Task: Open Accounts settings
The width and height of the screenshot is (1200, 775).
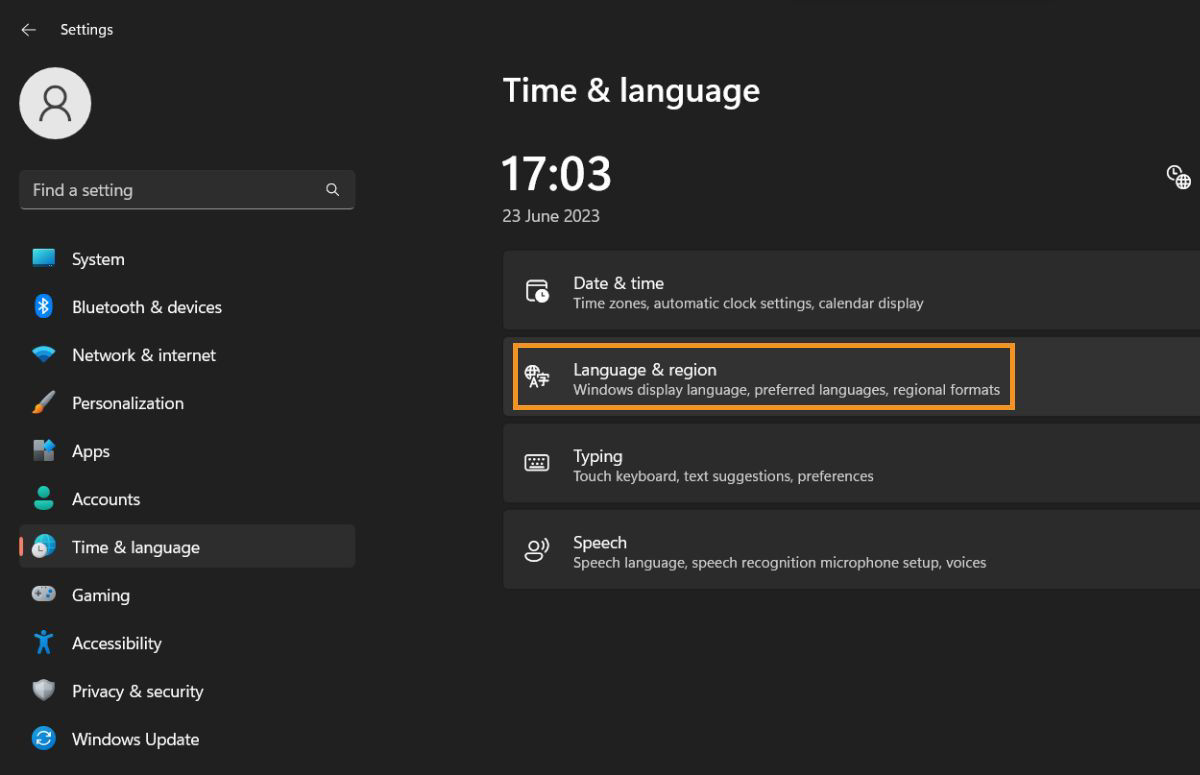Action: point(106,499)
